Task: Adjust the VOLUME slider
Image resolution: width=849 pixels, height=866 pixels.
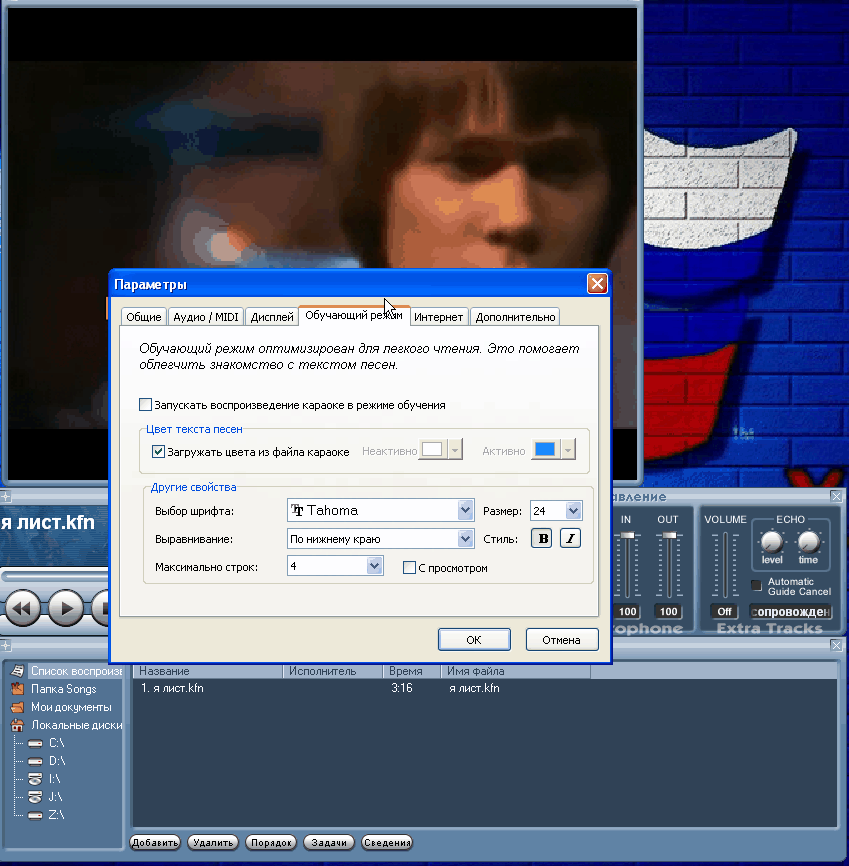Action: [724, 564]
